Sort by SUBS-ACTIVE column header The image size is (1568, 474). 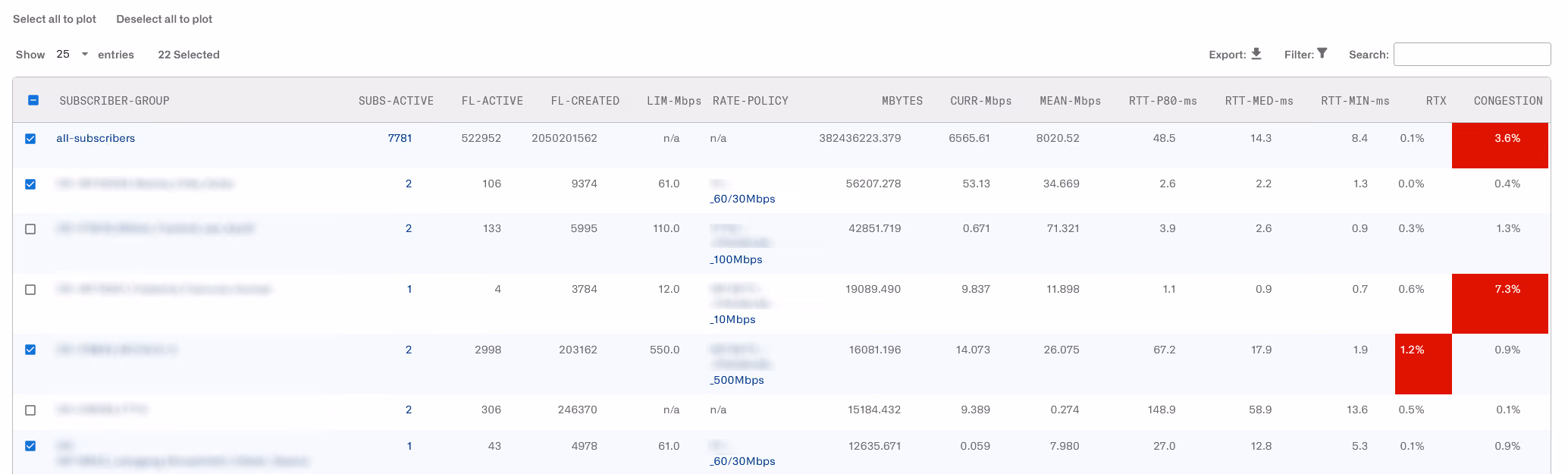pyautogui.click(x=396, y=101)
